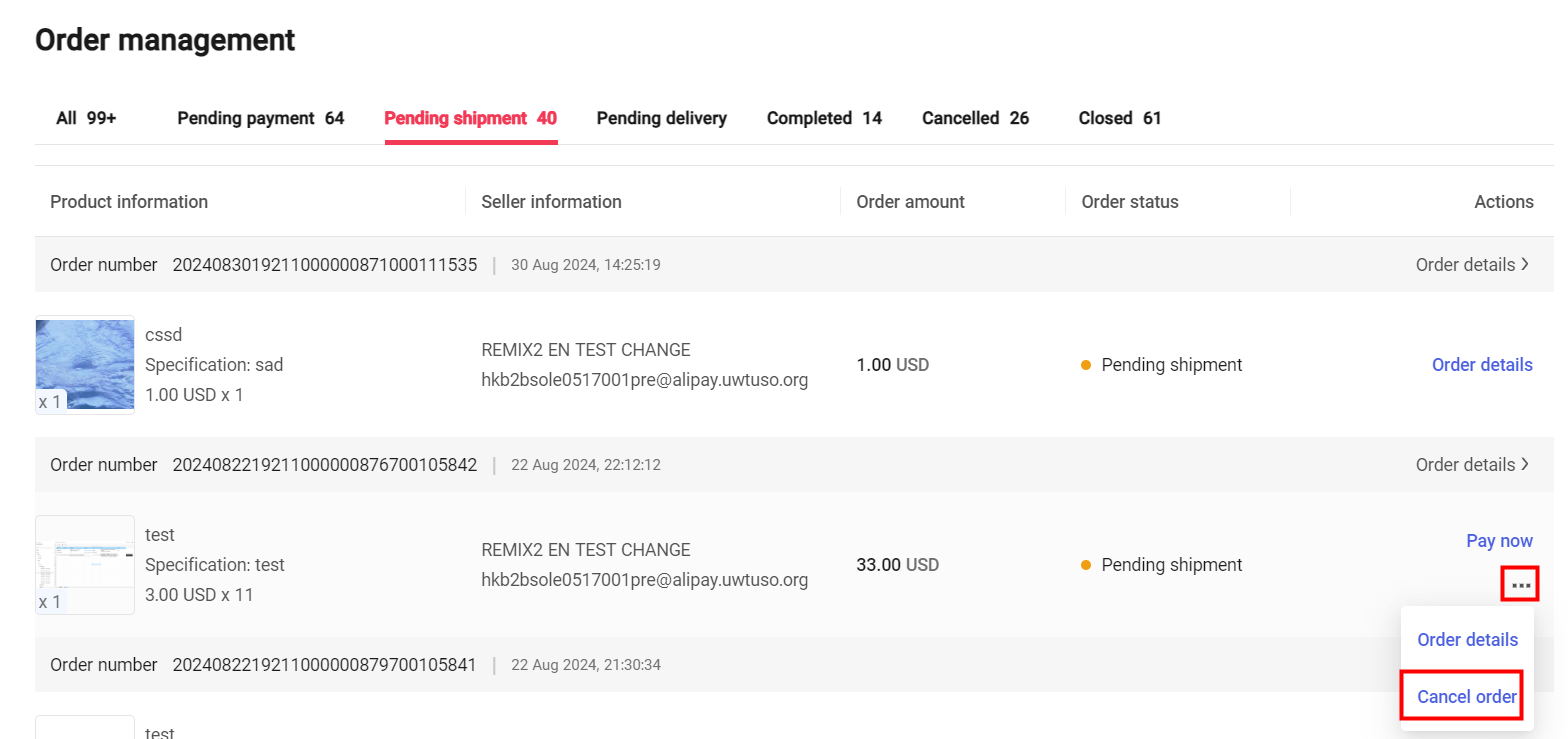Show the Completed orders tab

click(x=824, y=118)
